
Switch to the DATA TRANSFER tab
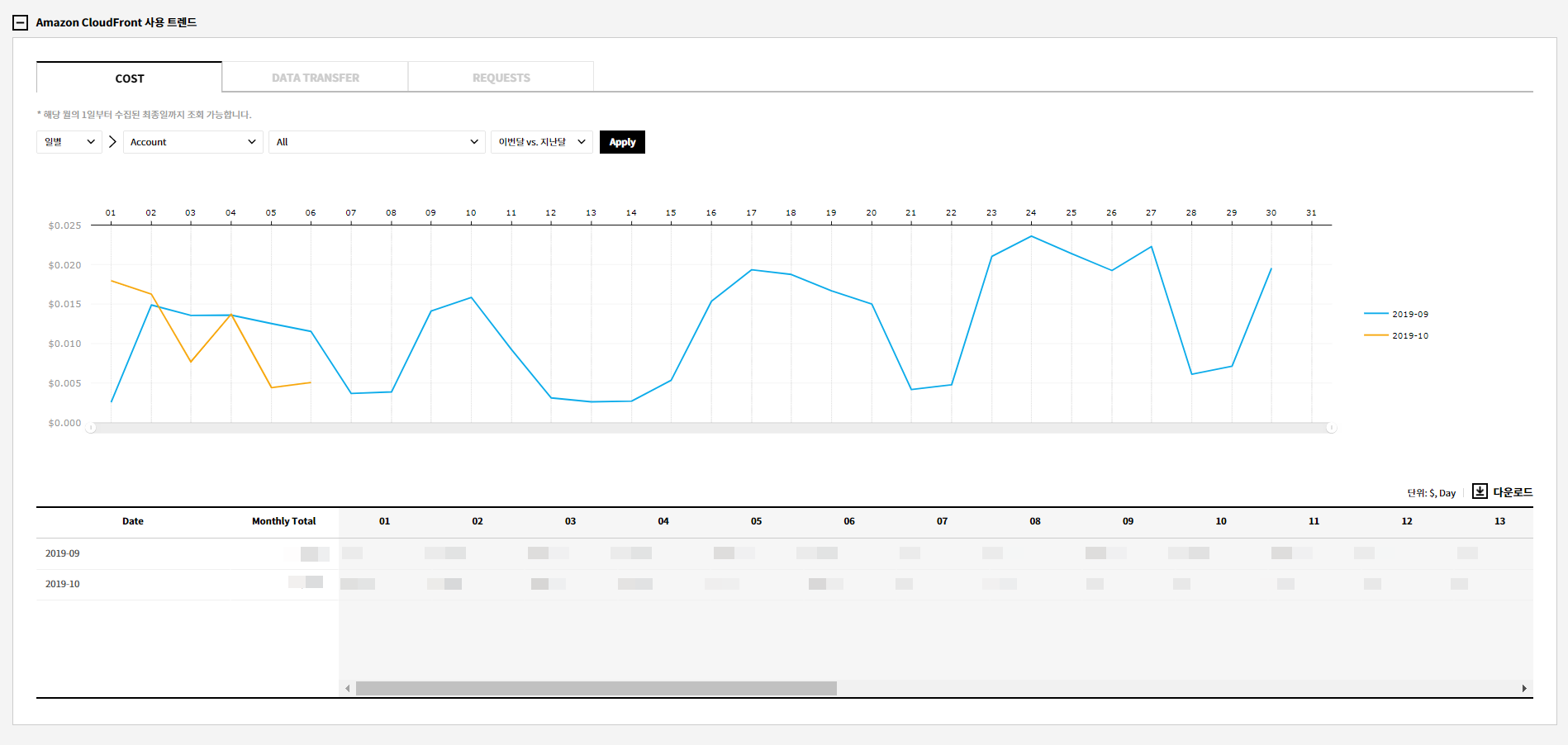315,78
